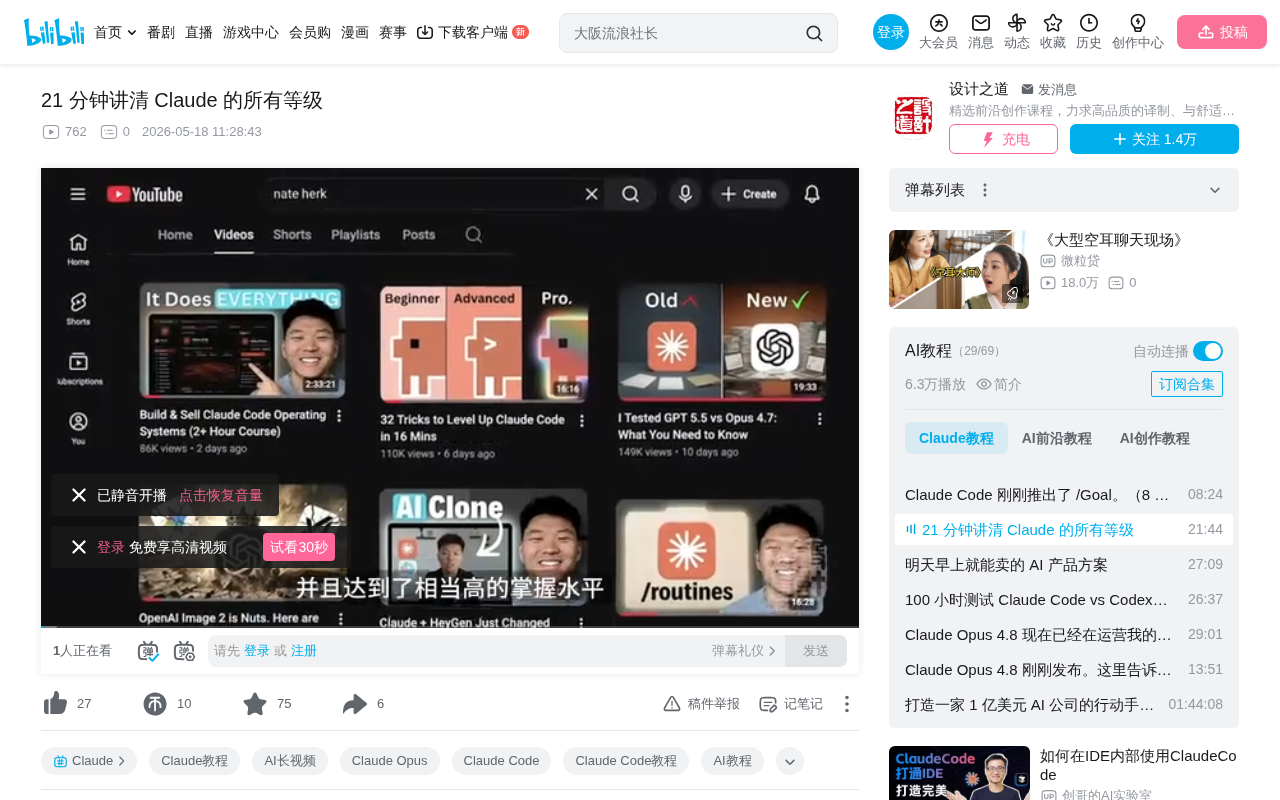Toggle 自动连播 autoplay switch
This screenshot has width=1280, height=800.
pyautogui.click(x=1208, y=351)
